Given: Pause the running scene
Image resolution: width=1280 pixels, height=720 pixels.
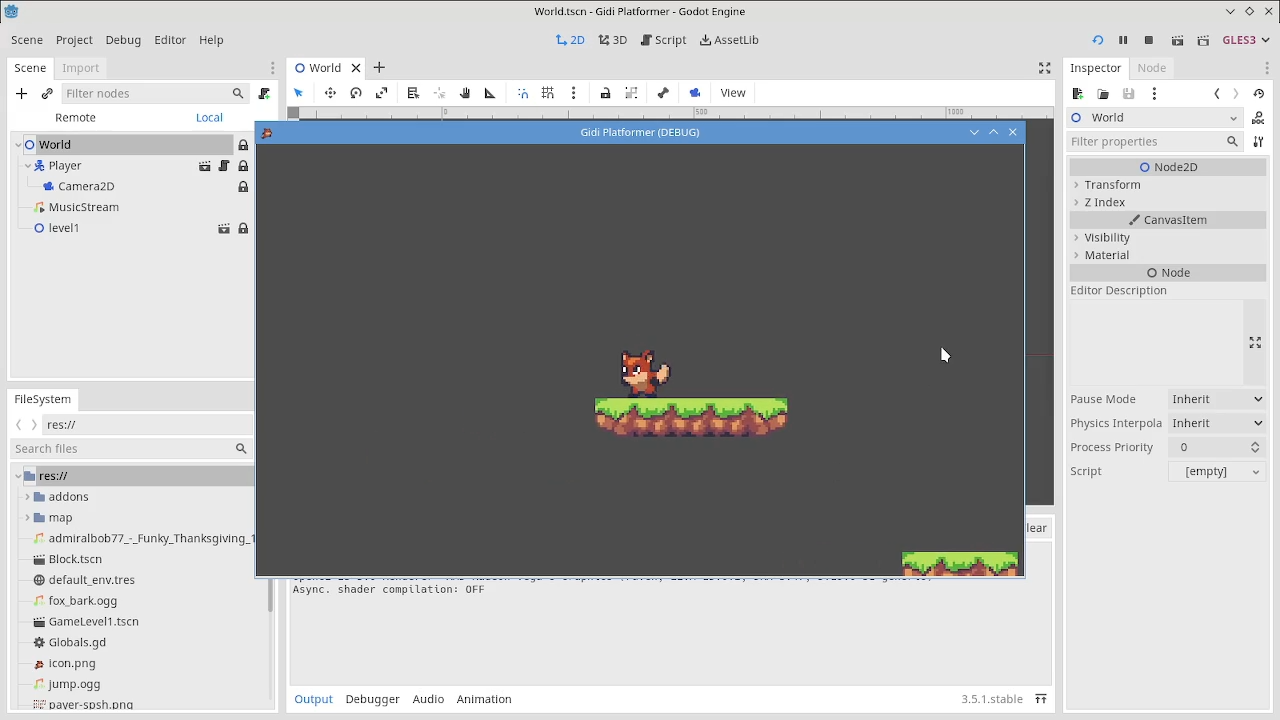Looking at the screenshot, I should (1123, 40).
